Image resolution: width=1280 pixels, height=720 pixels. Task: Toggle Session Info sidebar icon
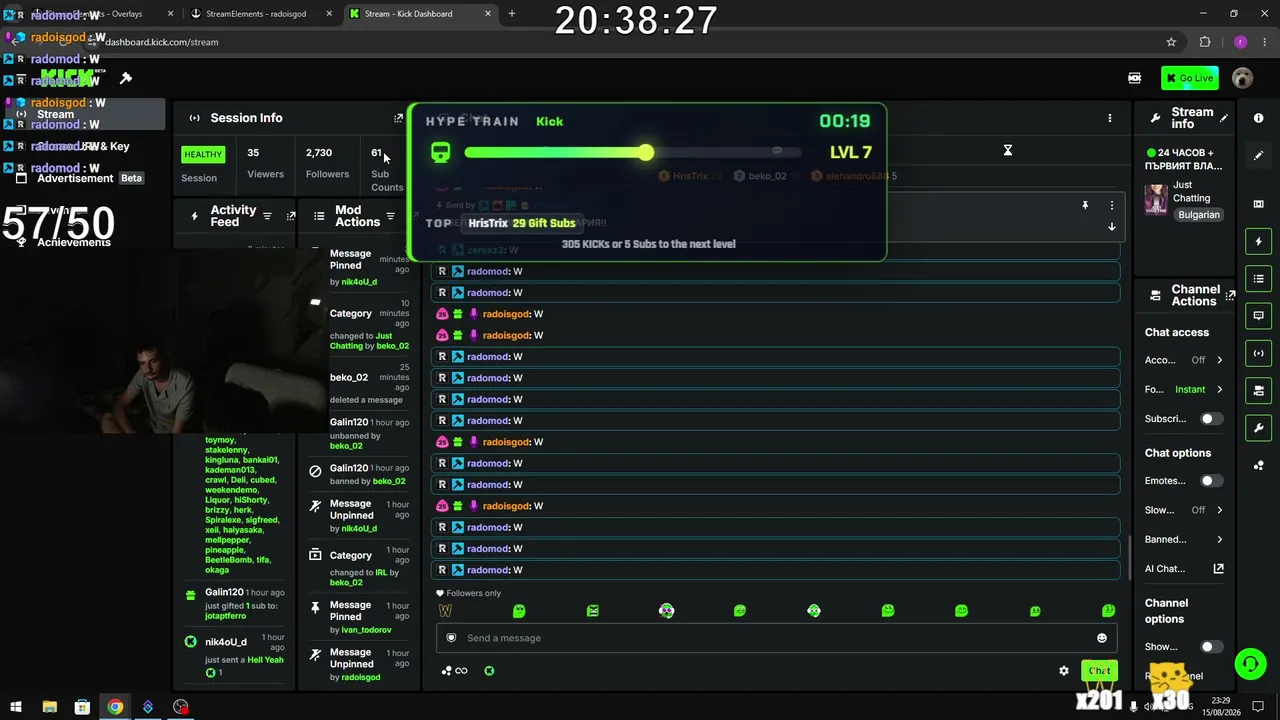(x=1258, y=353)
